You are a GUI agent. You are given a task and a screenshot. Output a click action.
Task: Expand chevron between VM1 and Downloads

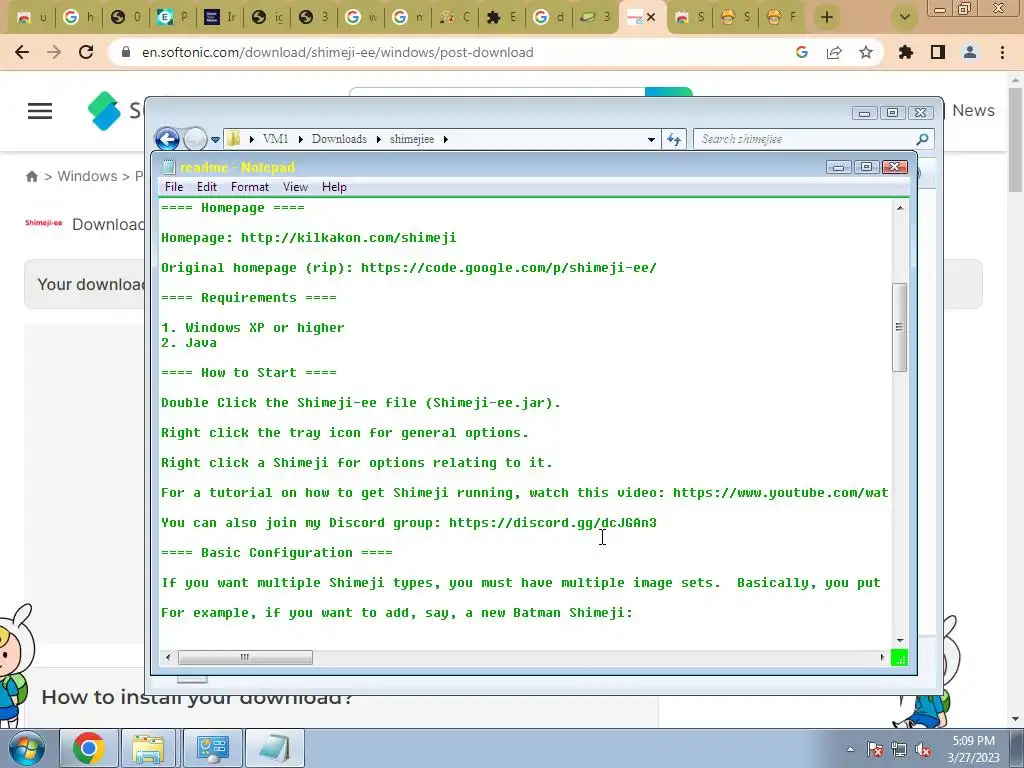300,139
